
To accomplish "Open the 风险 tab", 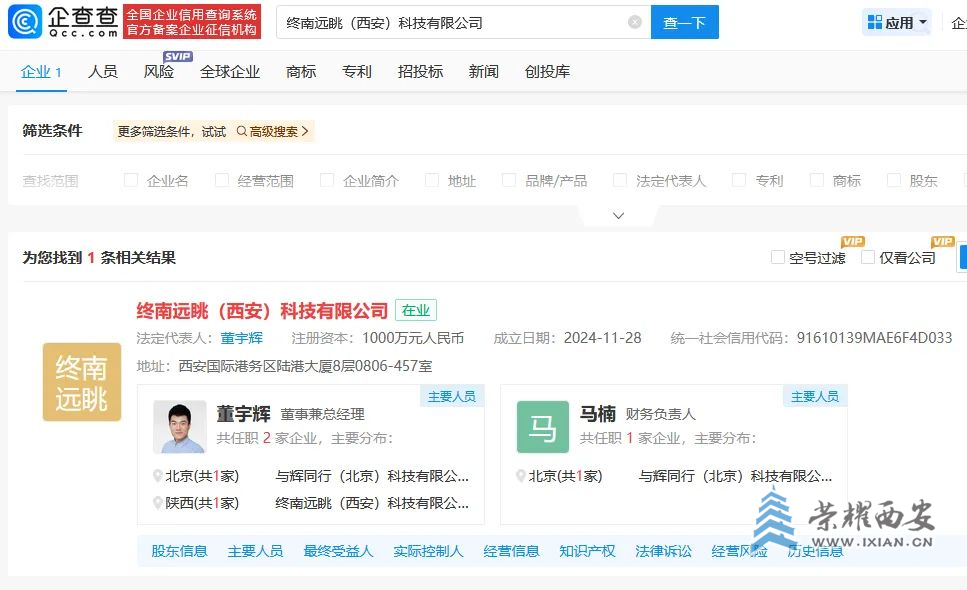I will pos(158,72).
